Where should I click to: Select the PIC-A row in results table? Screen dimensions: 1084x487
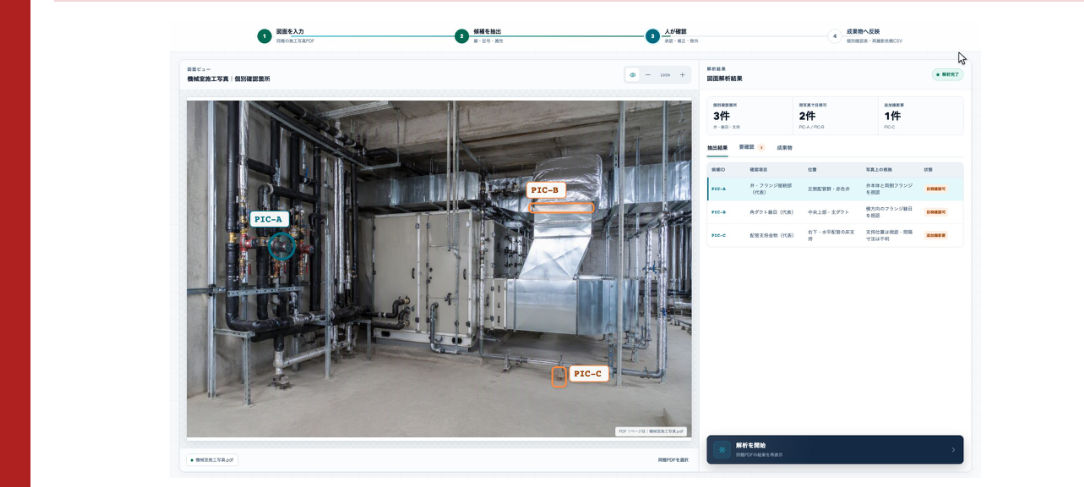pyautogui.click(x=834, y=189)
